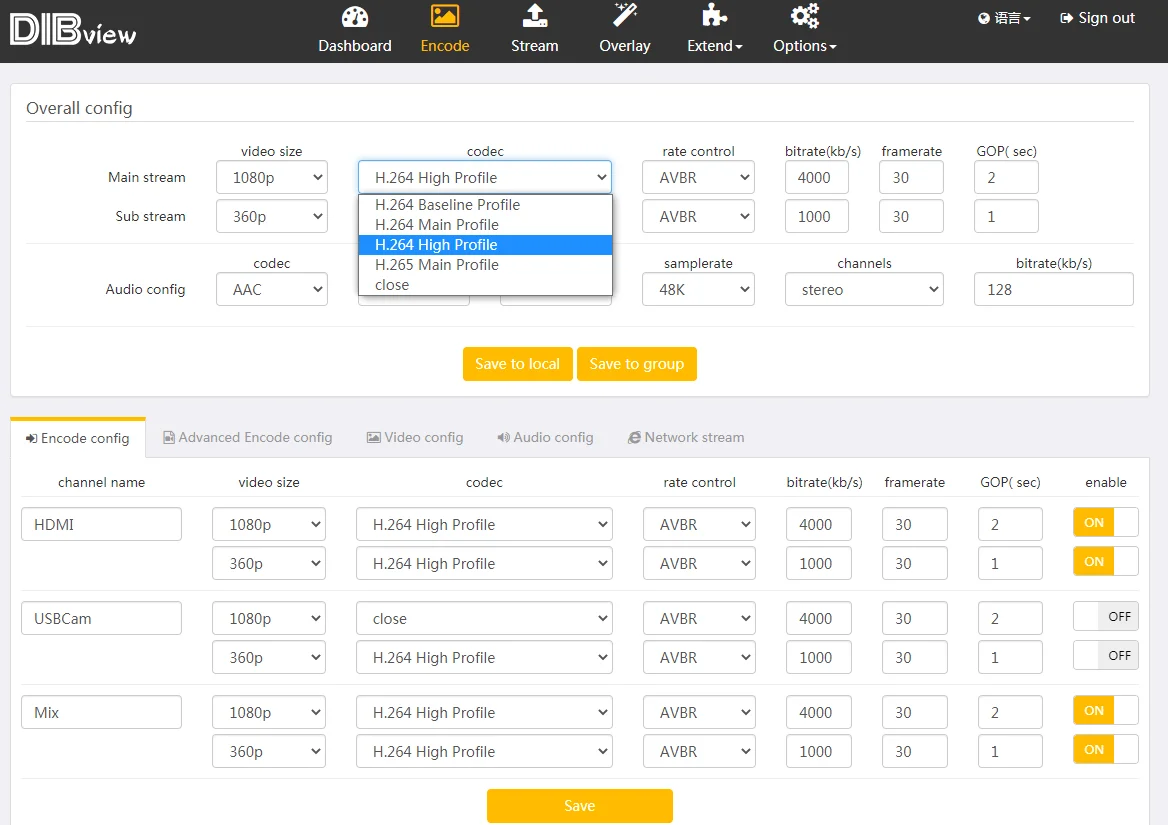Click Main stream bitrate field 4000
1168x825 pixels.
pyautogui.click(x=816, y=177)
